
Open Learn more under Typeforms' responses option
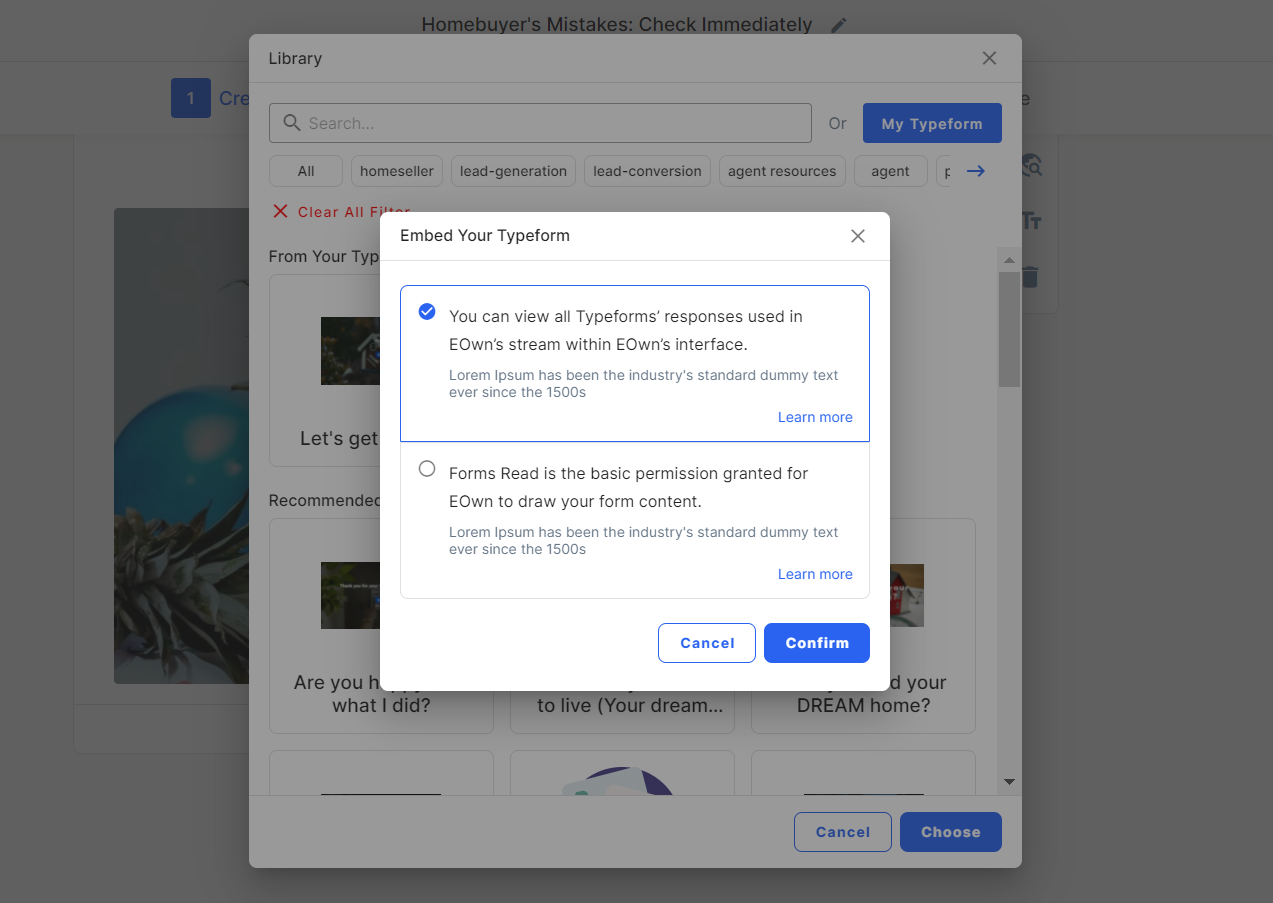pyautogui.click(x=815, y=417)
